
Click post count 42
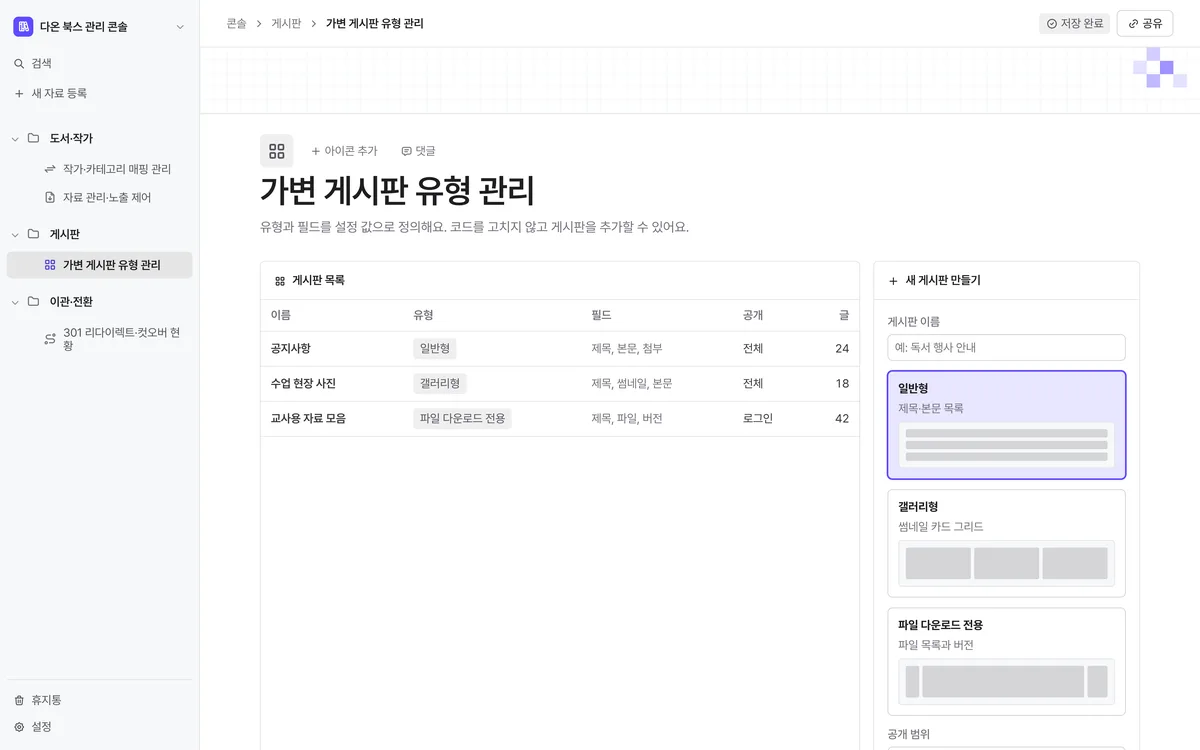[842, 419]
